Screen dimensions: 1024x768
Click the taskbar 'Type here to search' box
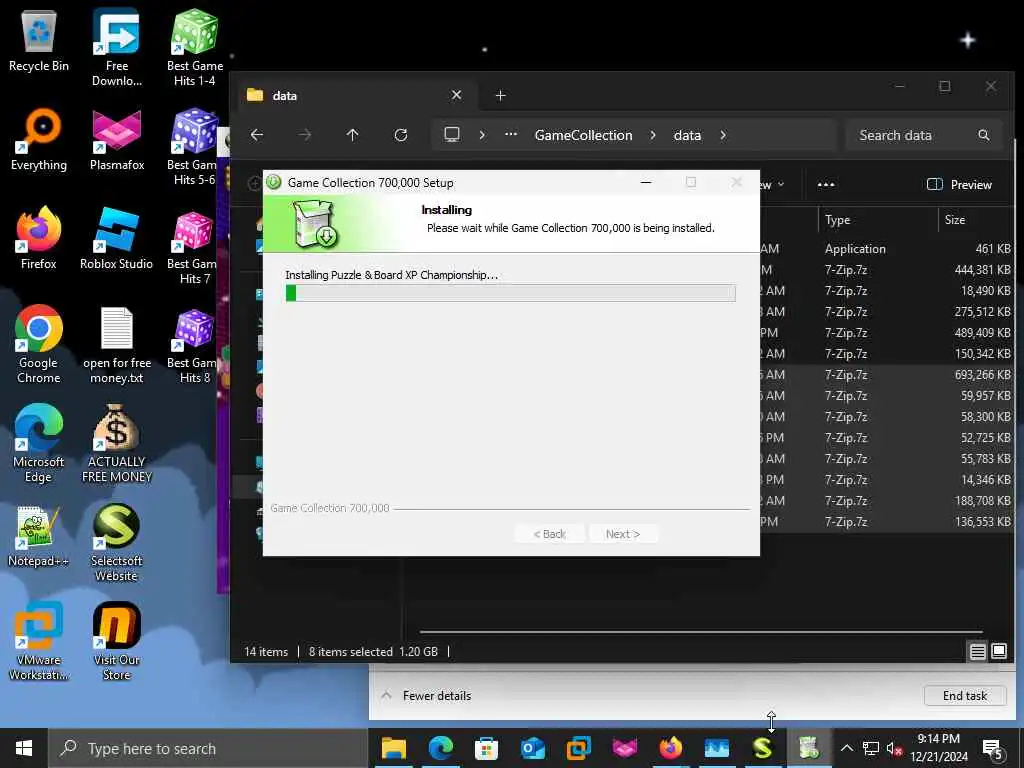pos(209,748)
